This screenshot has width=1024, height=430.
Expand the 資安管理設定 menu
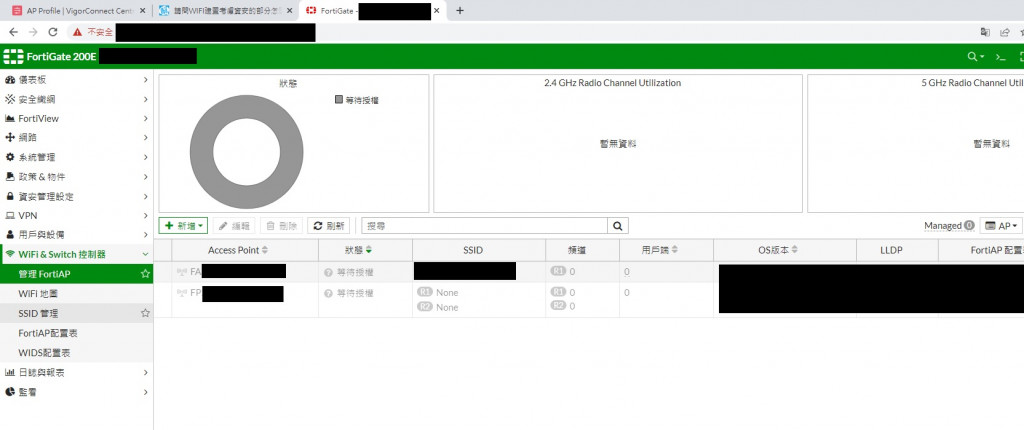[x=76, y=197]
